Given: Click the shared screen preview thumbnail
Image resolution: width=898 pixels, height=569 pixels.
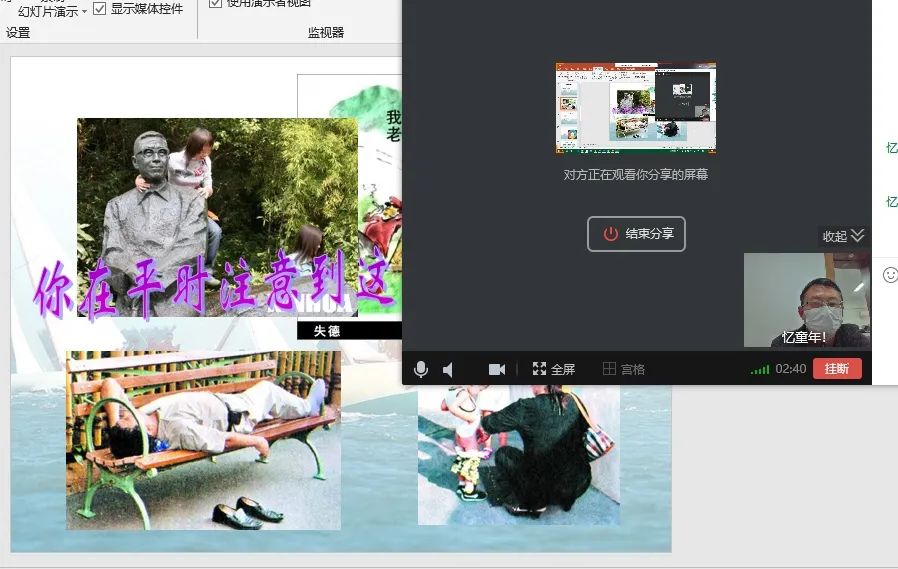Looking at the screenshot, I should point(635,108).
